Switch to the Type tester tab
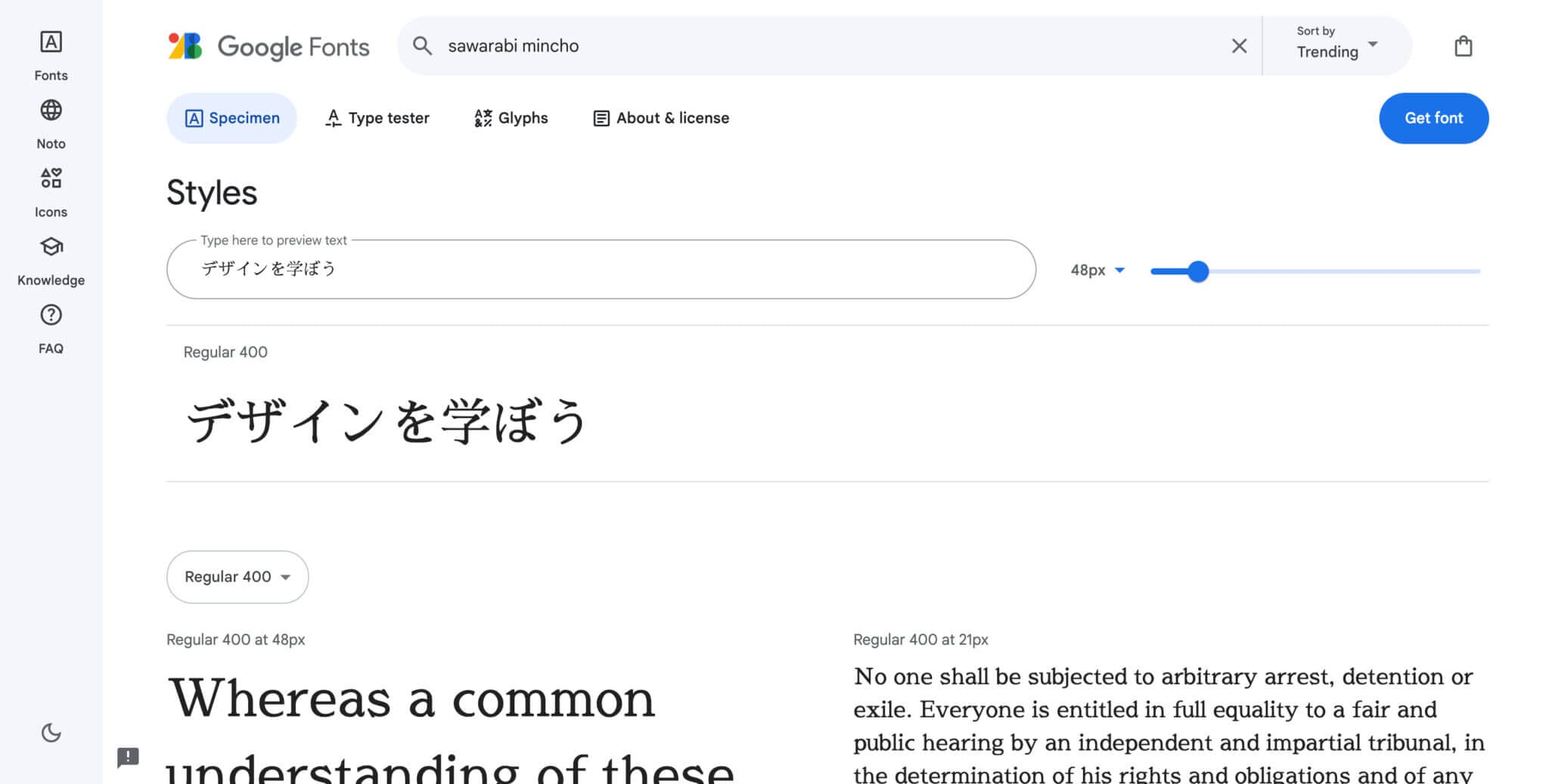1549x784 pixels. [377, 118]
